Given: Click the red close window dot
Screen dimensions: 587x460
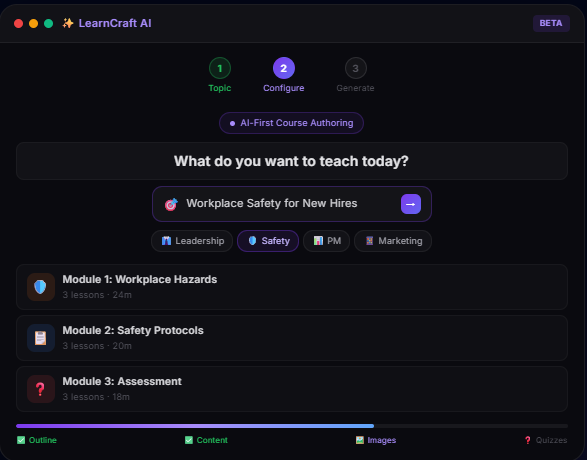Looking at the screenshot, I should (x=18, y=24).
